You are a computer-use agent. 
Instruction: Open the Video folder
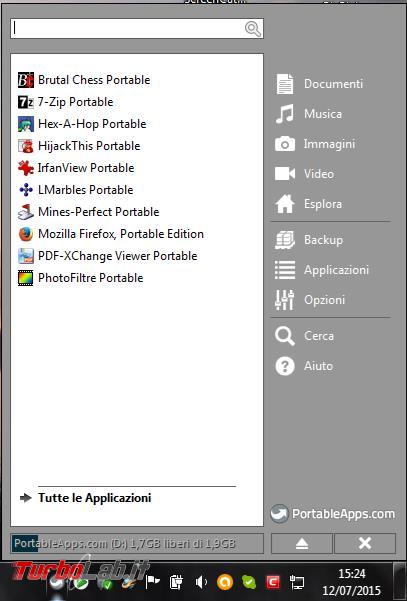tap(304, 174)
